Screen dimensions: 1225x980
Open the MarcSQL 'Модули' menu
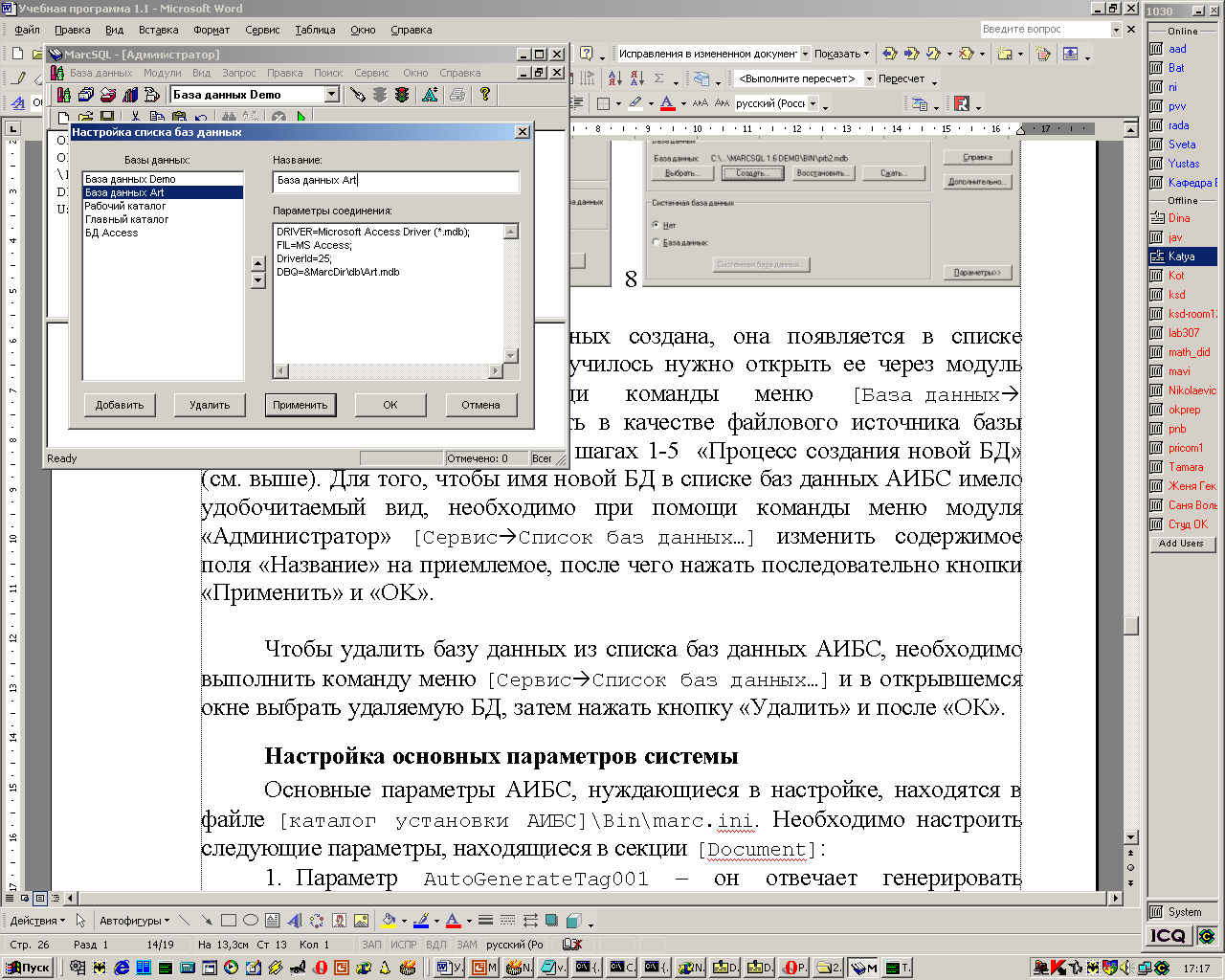(162, 73)
